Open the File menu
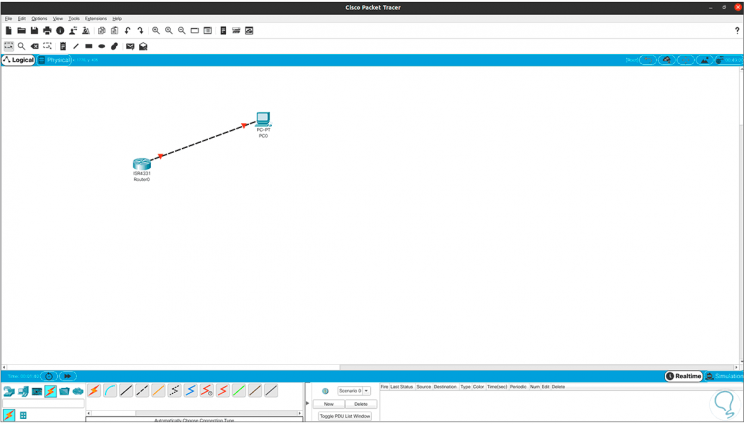 [8, 19]
